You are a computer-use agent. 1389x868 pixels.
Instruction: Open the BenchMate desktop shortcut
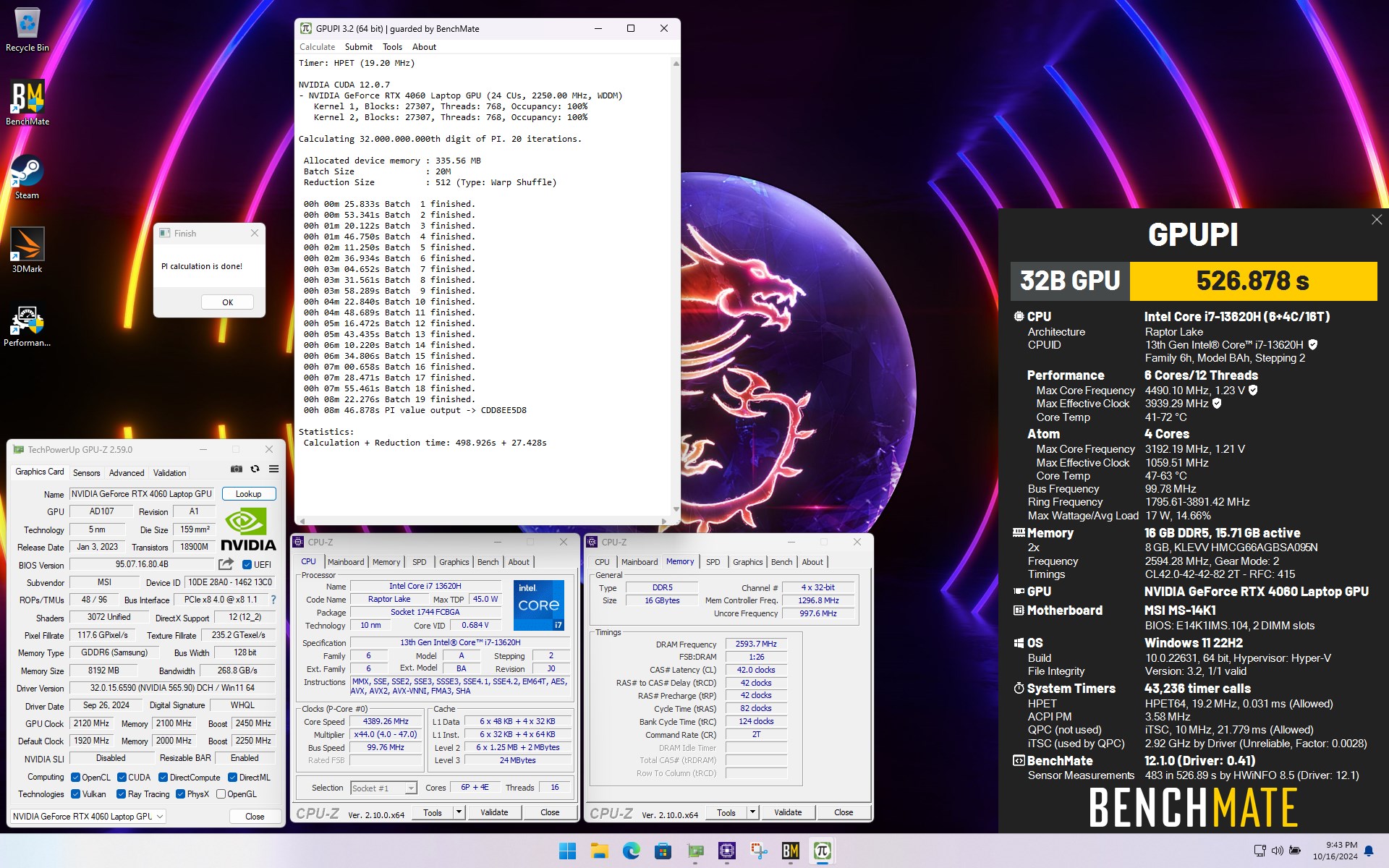coord(27,103)
